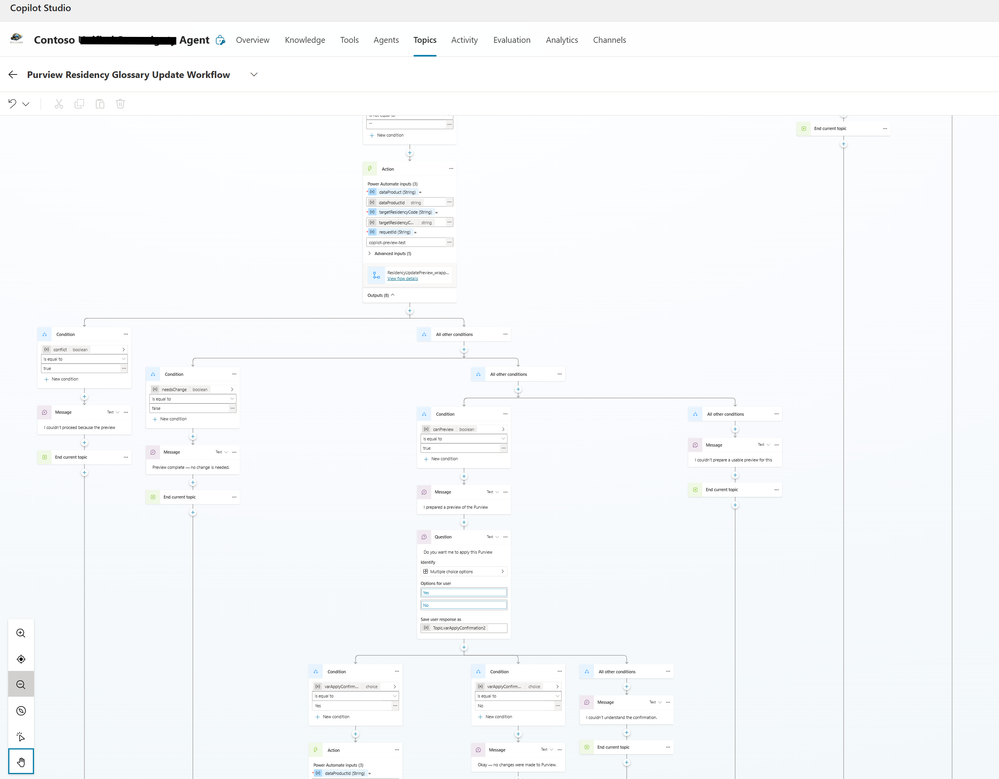Image resolution: width=999 pixels, height=779 pixels.
Task: Switch to the Agents tab
Action: [386, 39]
